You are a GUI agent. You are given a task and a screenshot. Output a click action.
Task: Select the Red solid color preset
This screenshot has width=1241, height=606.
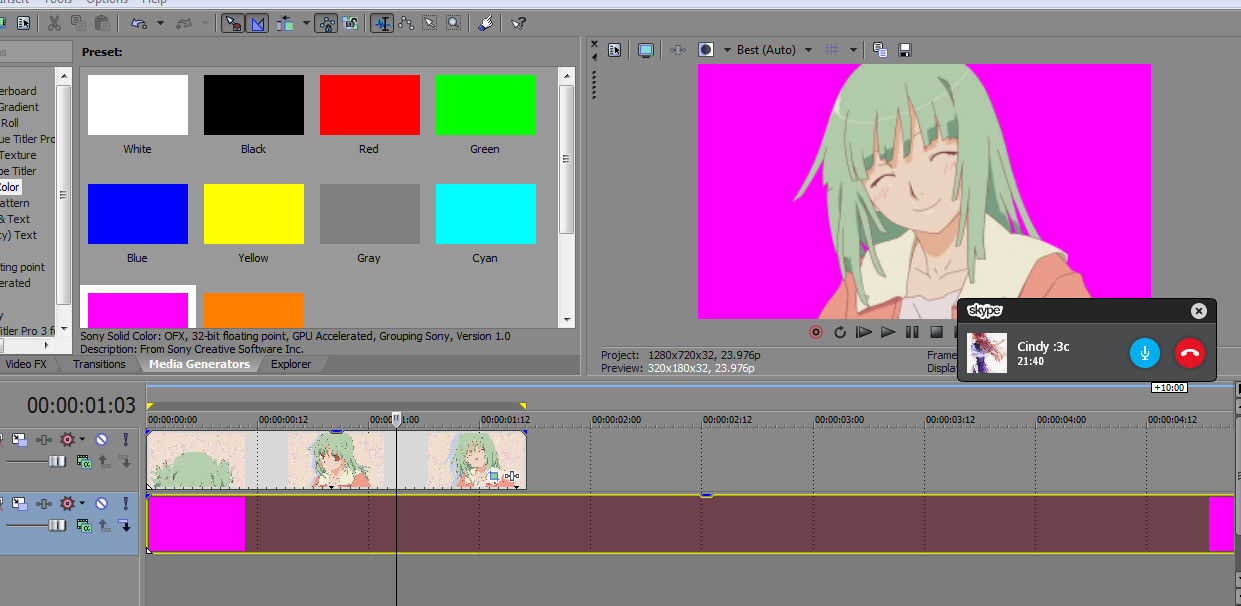(x=369, y=105)
